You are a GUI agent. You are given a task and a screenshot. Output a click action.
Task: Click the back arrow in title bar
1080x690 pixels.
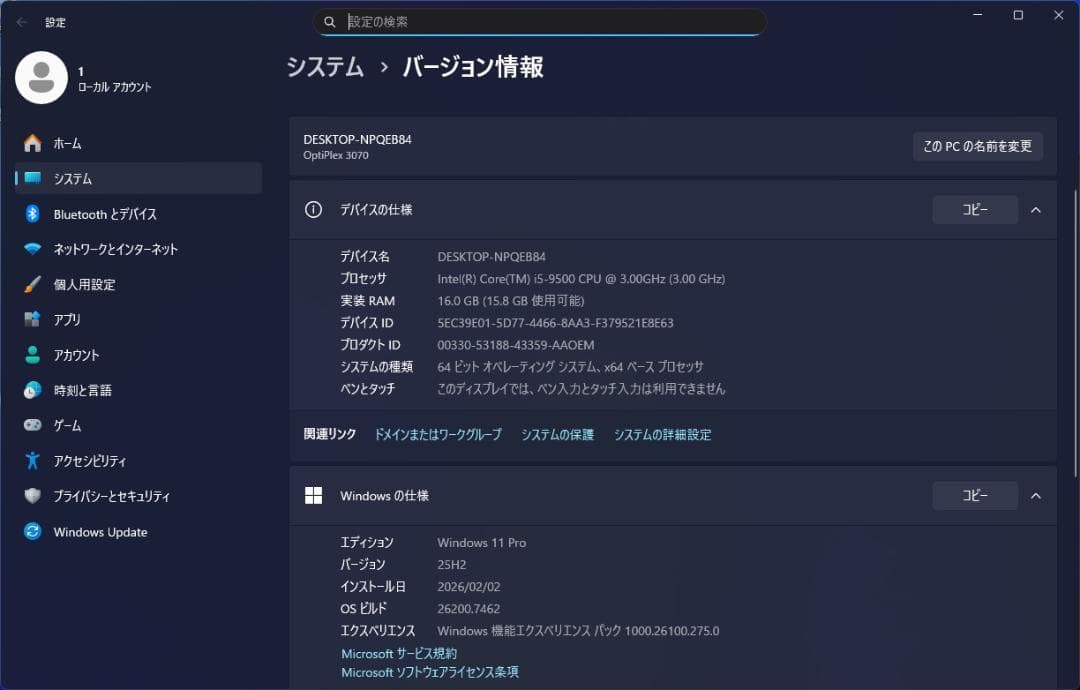[x=22, y=22]
